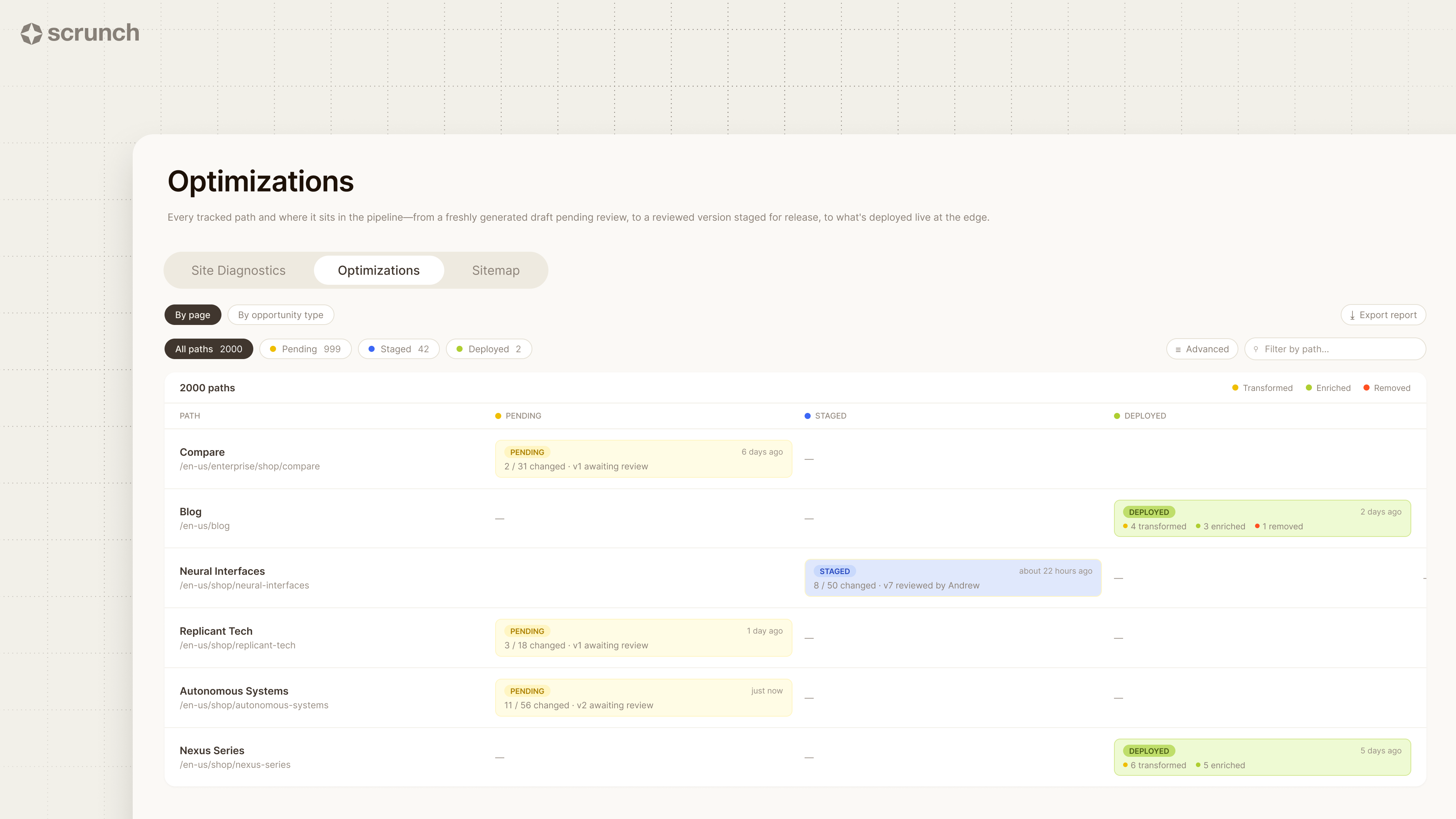Filter by Deployed 2 paths
Image resolution: width=1456 pixels, height=819 pixels.
tap(489, 349)
